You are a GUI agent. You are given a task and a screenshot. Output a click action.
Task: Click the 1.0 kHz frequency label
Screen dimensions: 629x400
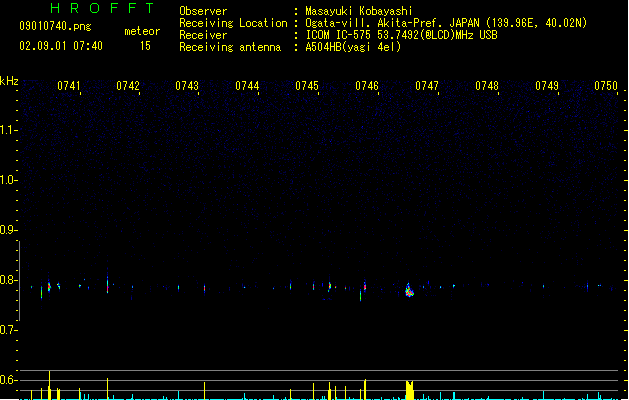click(x=8, y=180)
